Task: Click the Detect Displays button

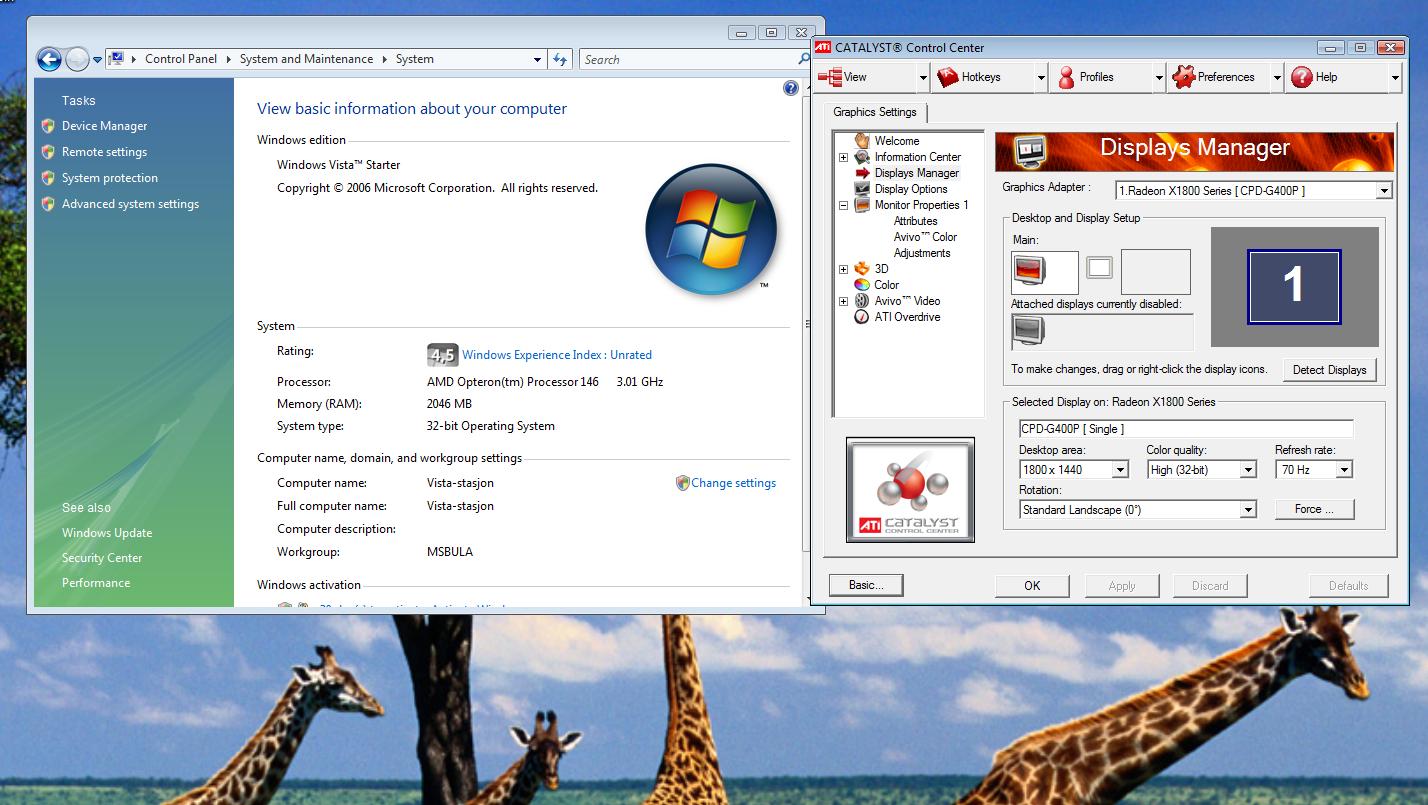Action: click(1329, 370)
